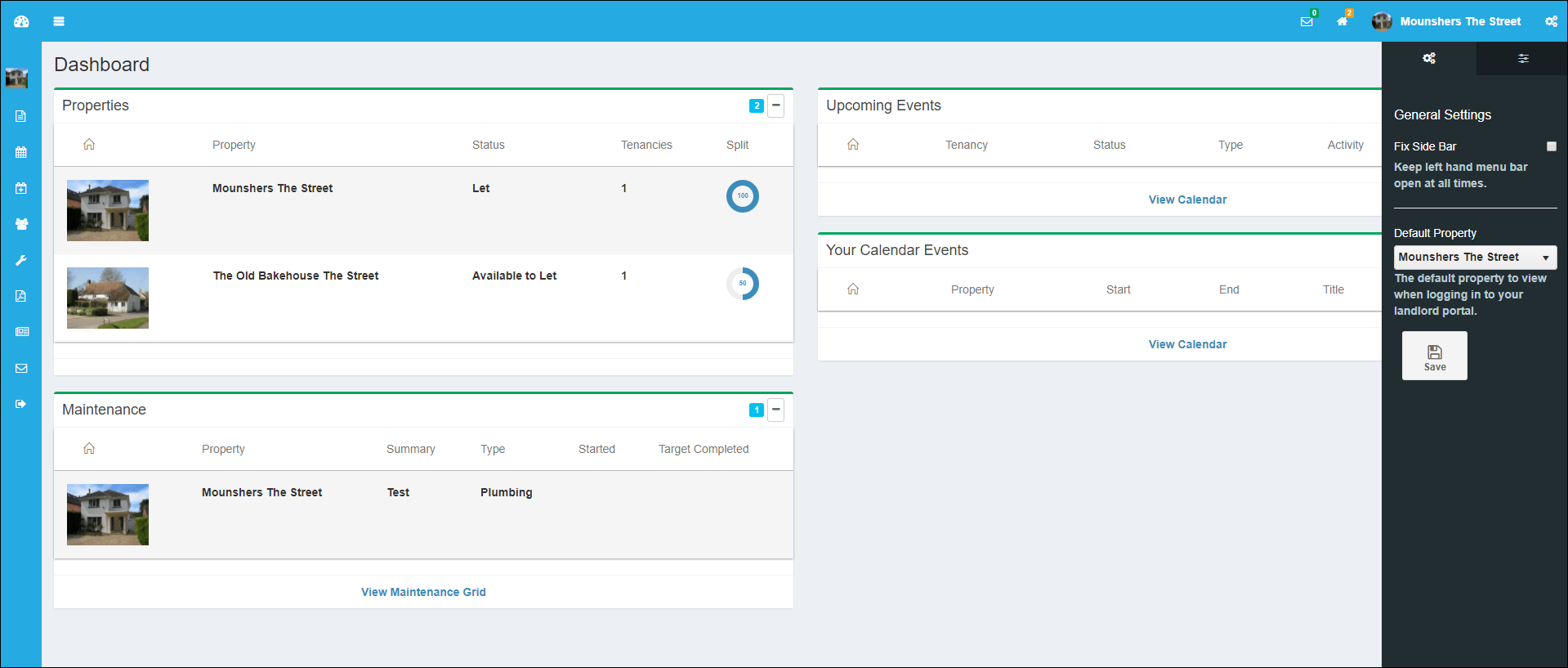
Task: Click the Available to Let status
Action: [x=514, y=276]
